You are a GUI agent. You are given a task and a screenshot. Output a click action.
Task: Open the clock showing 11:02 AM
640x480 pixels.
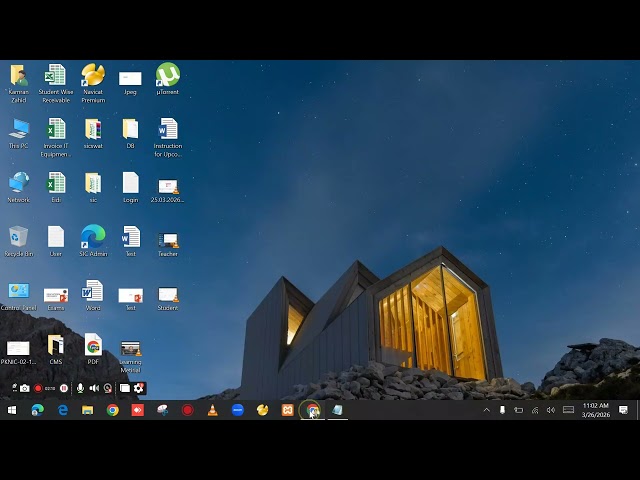(x=596, y=410)
